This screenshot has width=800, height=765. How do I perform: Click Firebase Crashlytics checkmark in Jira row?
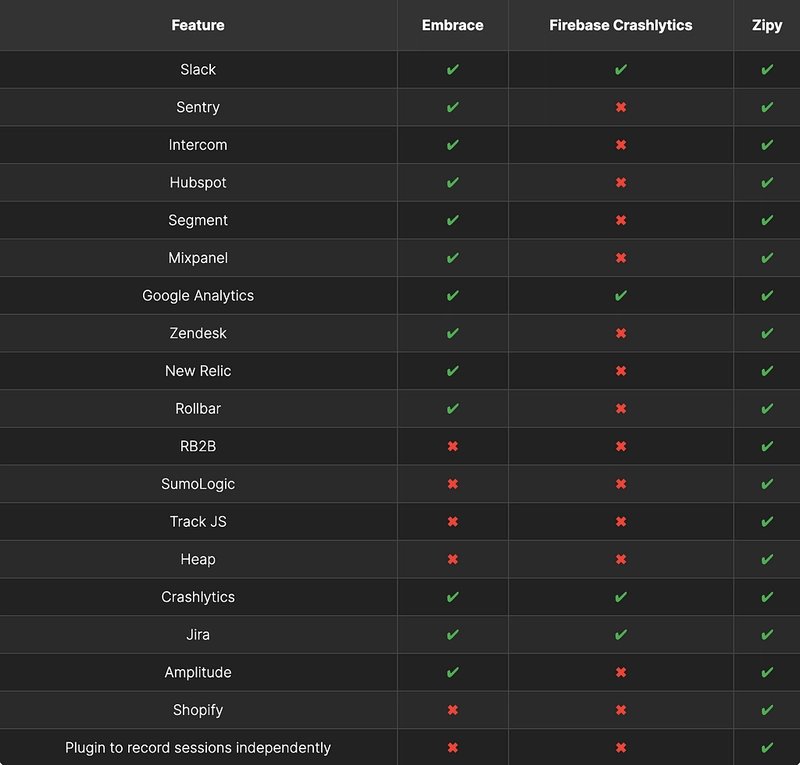click(620, 634)
